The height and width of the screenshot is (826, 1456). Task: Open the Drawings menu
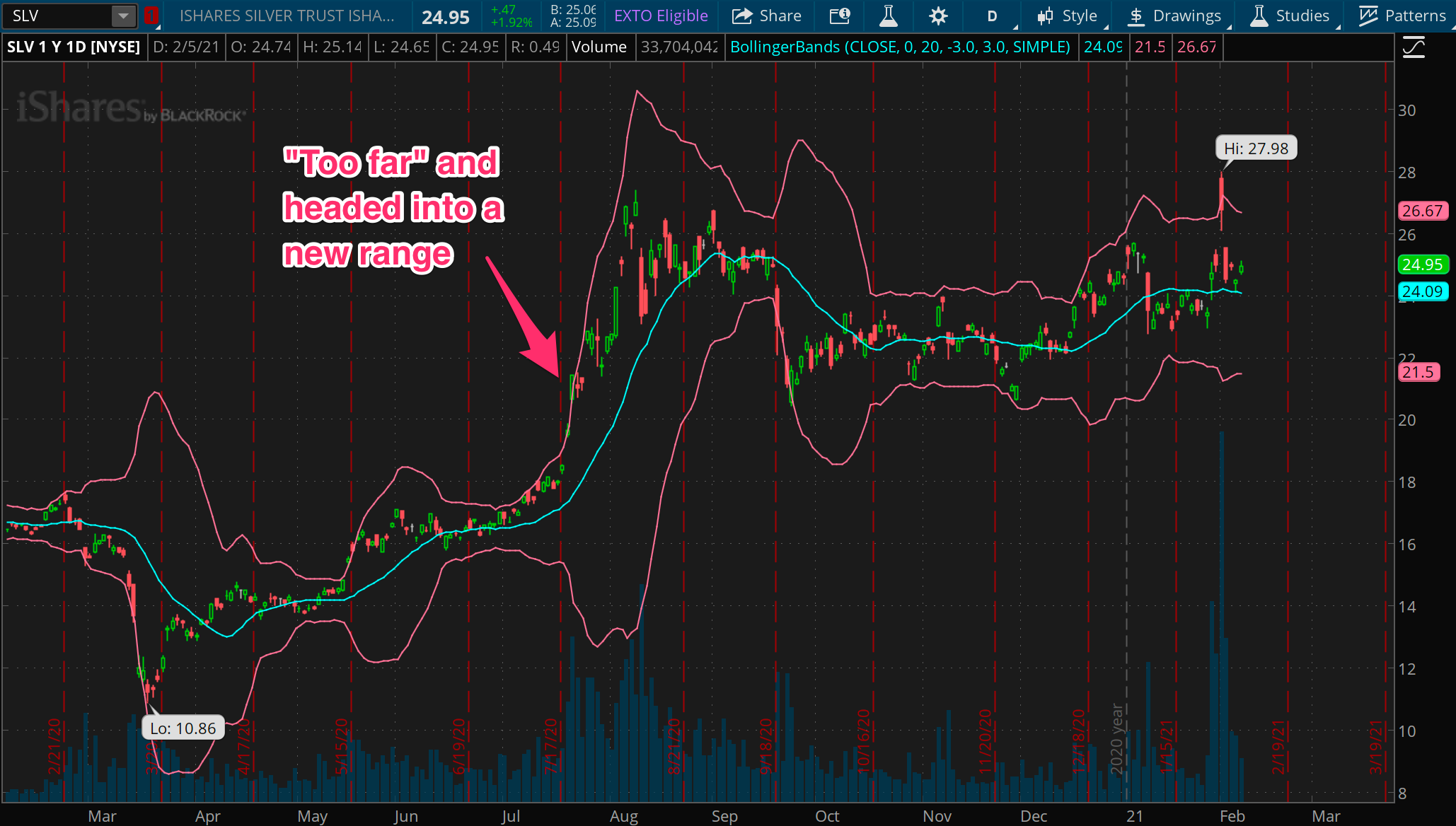[x=1179, y=16]
